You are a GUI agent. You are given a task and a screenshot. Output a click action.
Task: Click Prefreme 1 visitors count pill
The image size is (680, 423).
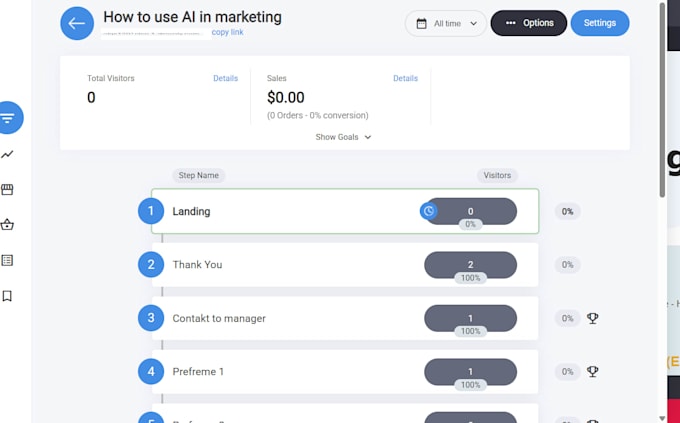pos(471,371)
